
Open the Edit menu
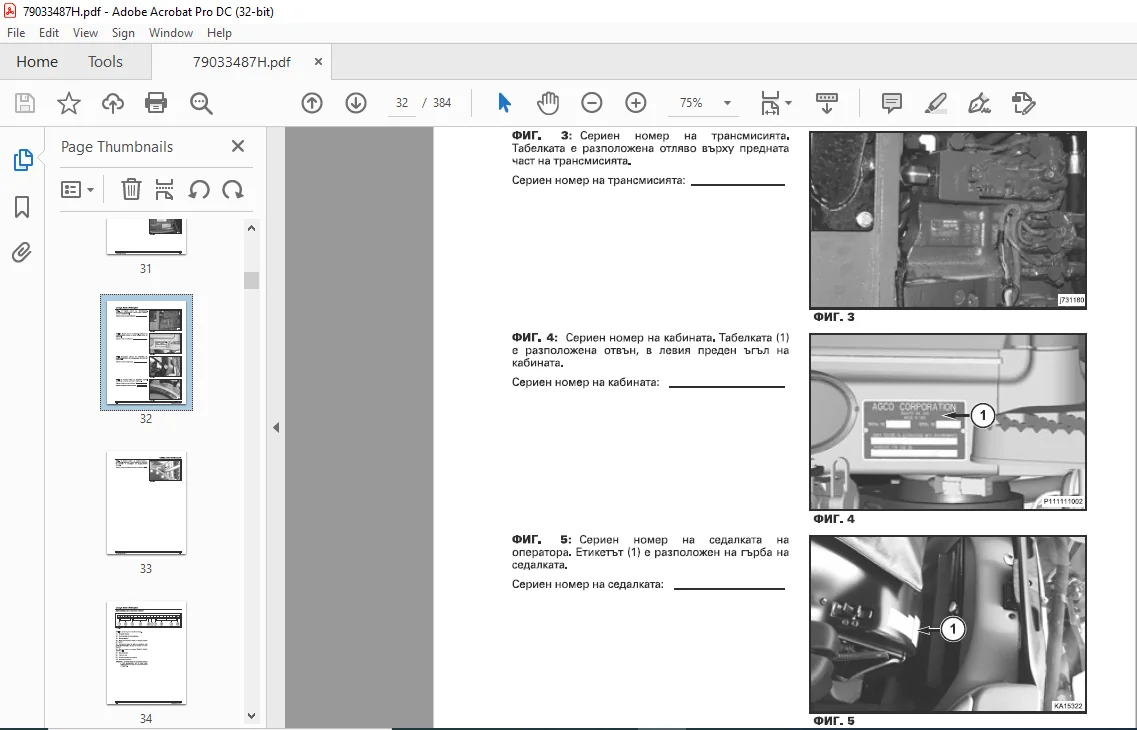coord(49,33)
